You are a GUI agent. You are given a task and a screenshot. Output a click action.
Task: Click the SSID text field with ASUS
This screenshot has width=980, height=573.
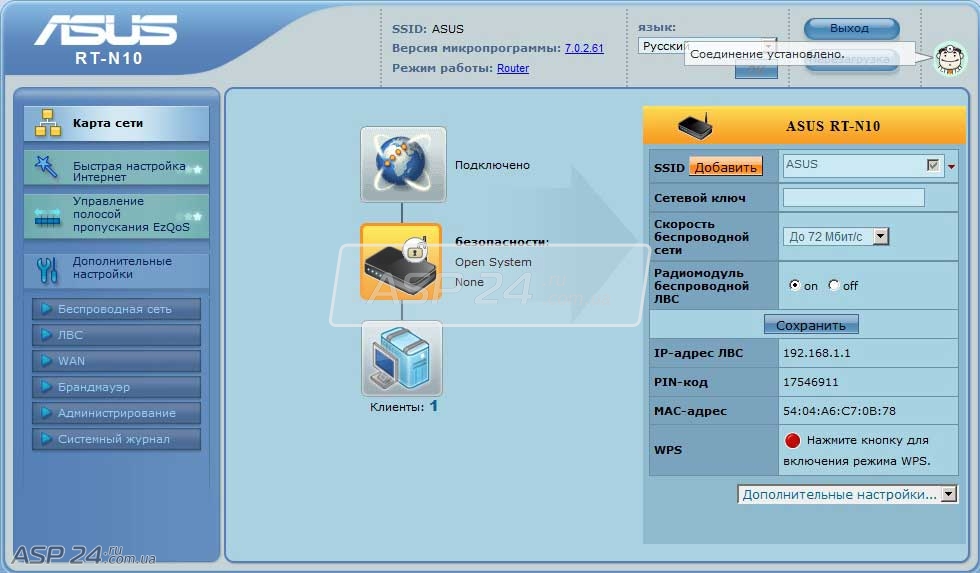coord(862,166)
